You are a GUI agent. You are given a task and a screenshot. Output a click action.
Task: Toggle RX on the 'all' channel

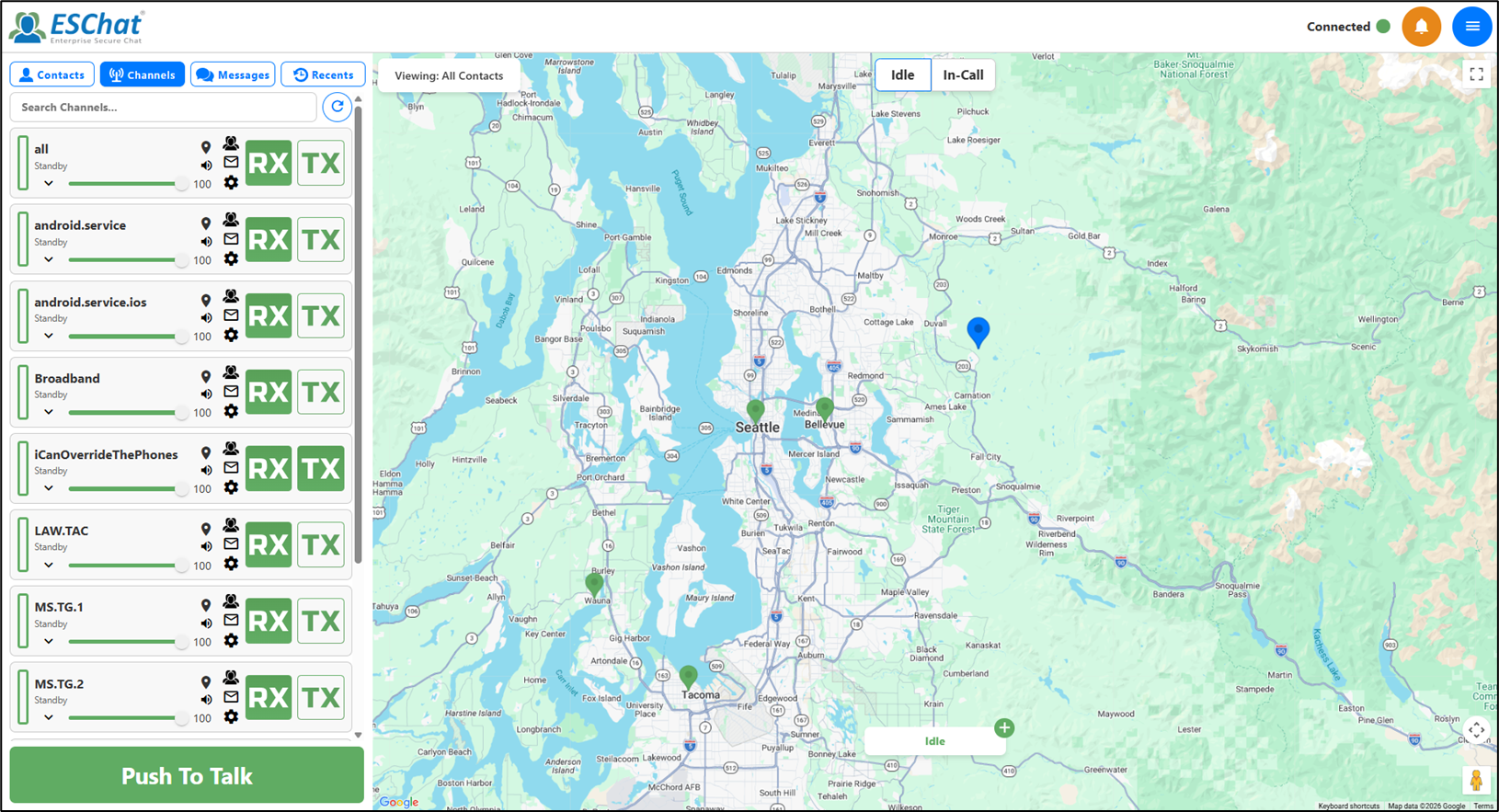269,164
